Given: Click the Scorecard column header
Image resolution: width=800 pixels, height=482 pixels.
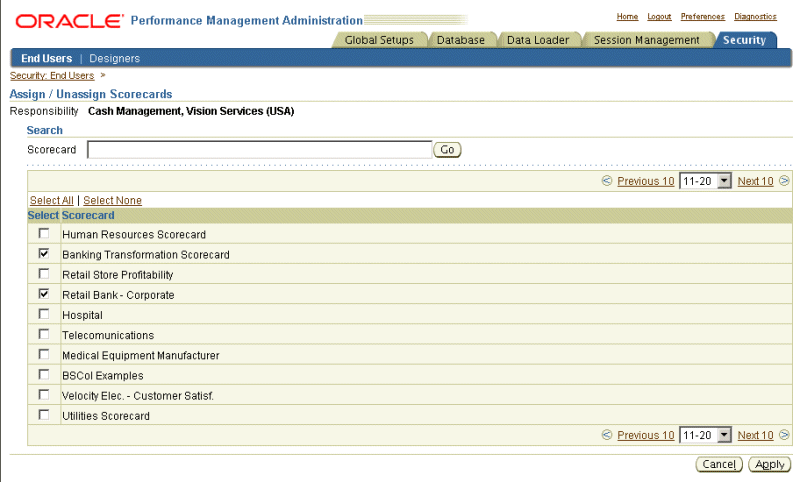Looking at the screenshot, I should (x=88, y=215).
